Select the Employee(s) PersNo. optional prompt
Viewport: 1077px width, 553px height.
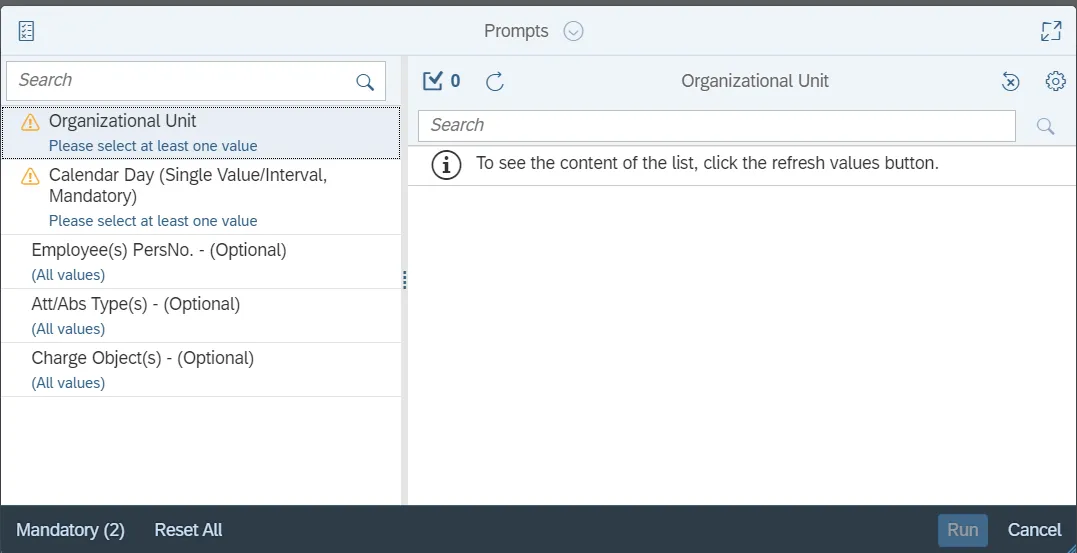200,261
